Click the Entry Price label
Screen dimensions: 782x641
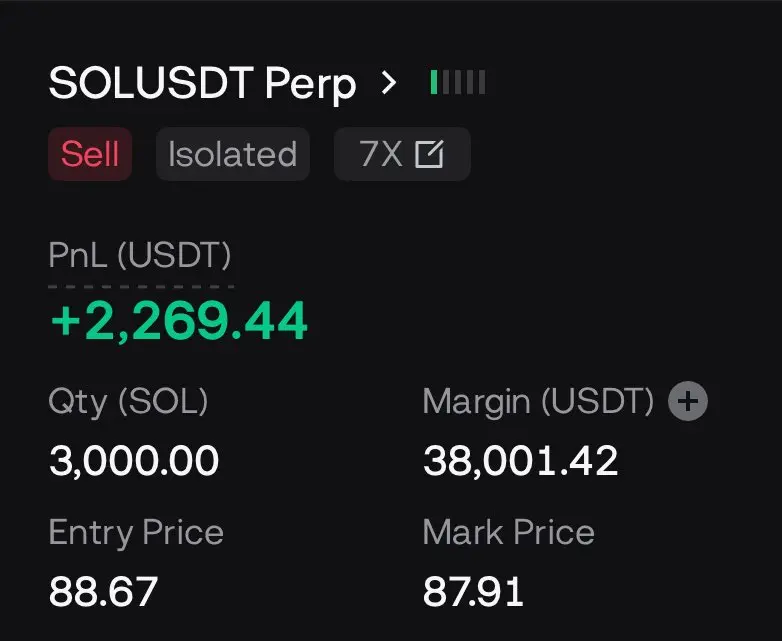point(136,533)
